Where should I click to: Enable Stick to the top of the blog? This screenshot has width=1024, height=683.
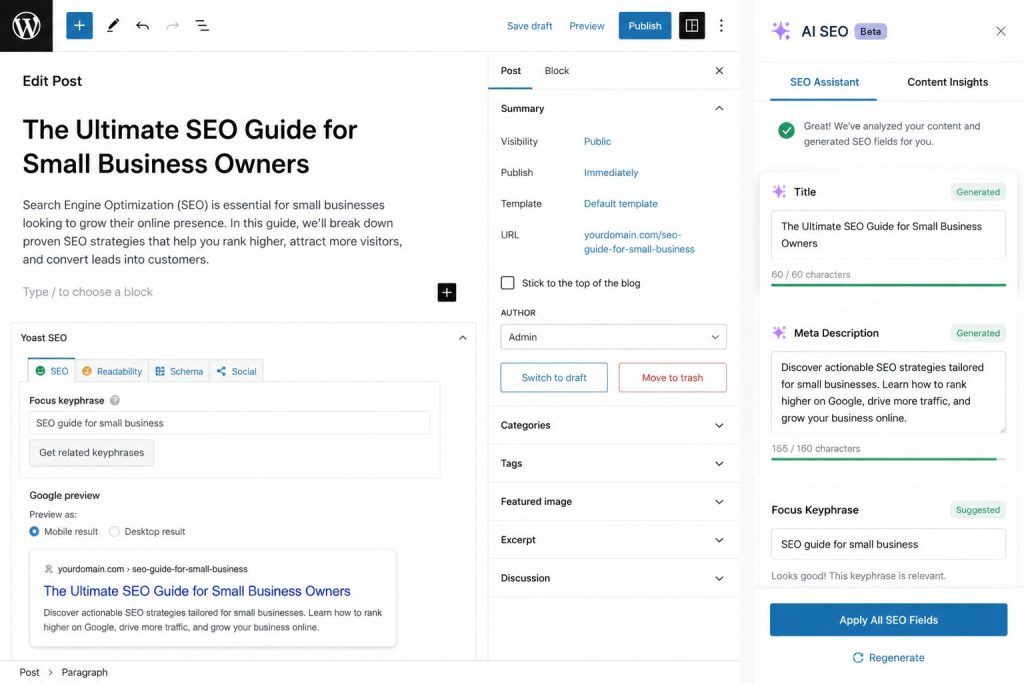507,283
